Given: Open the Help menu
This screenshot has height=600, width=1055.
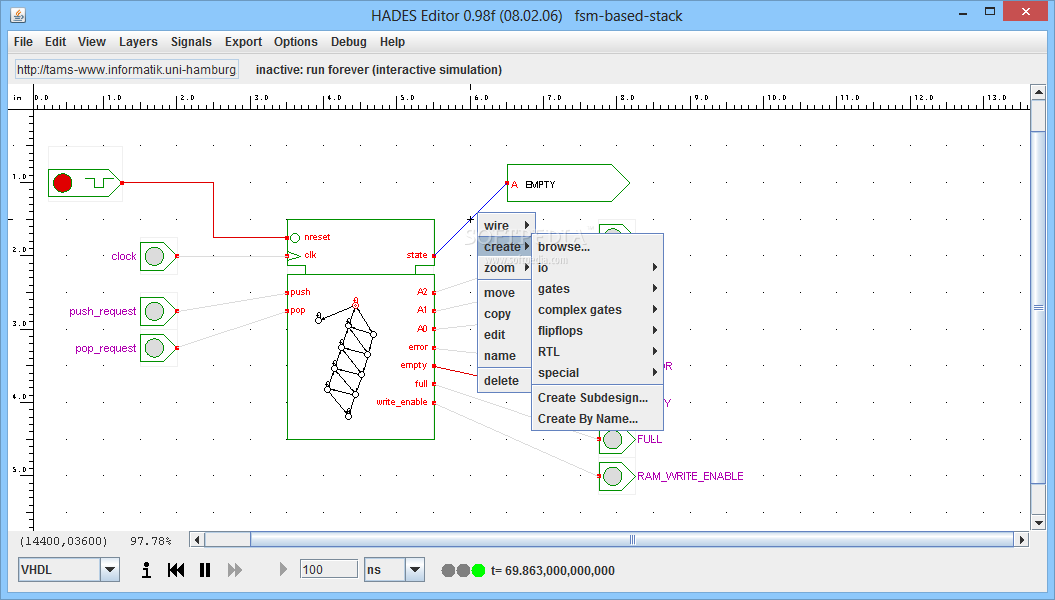Looking at the screenshot, I should (x=392, y=42).
